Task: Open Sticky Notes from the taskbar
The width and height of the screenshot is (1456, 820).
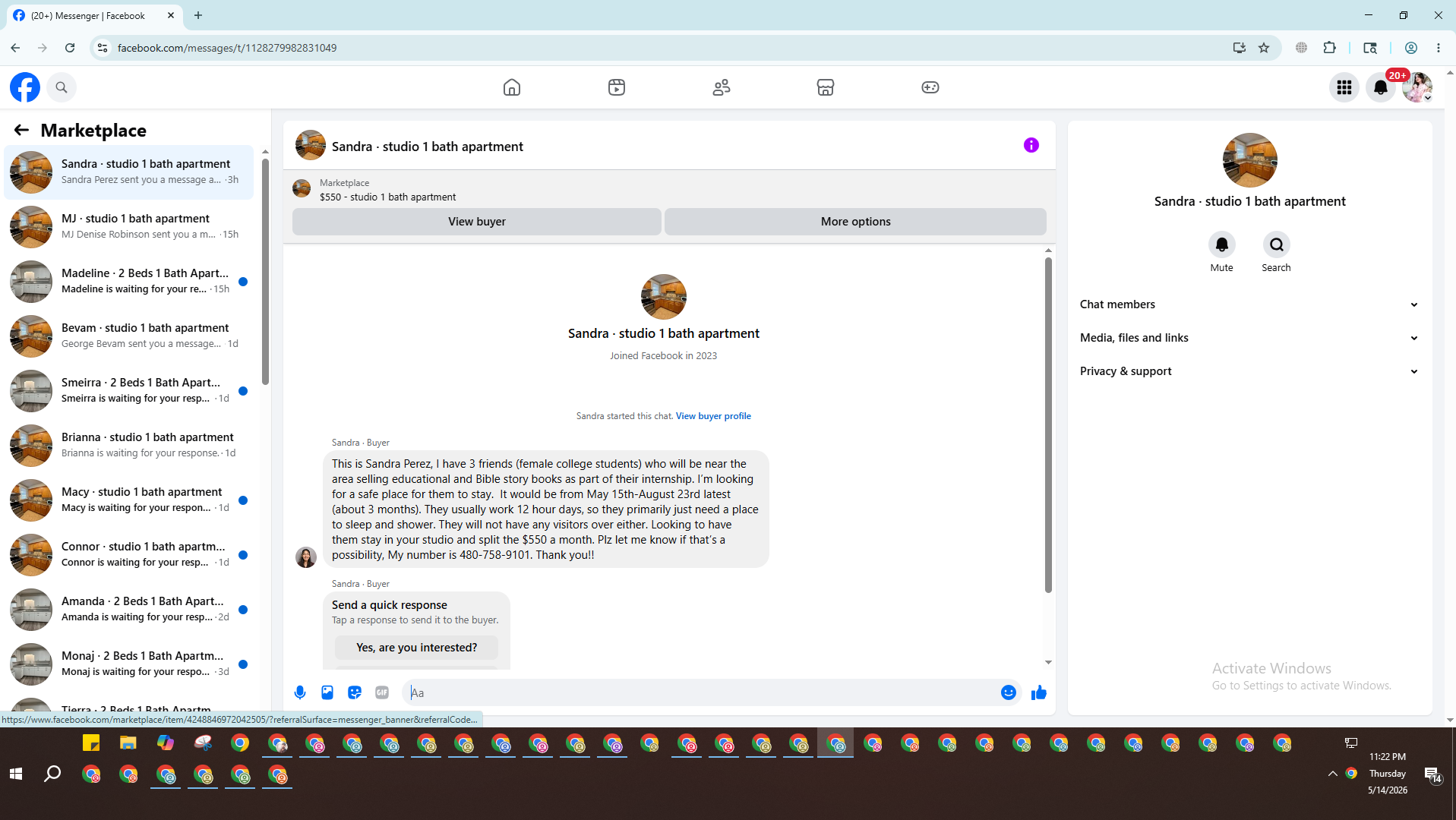Action: click(x=91, y=743)
